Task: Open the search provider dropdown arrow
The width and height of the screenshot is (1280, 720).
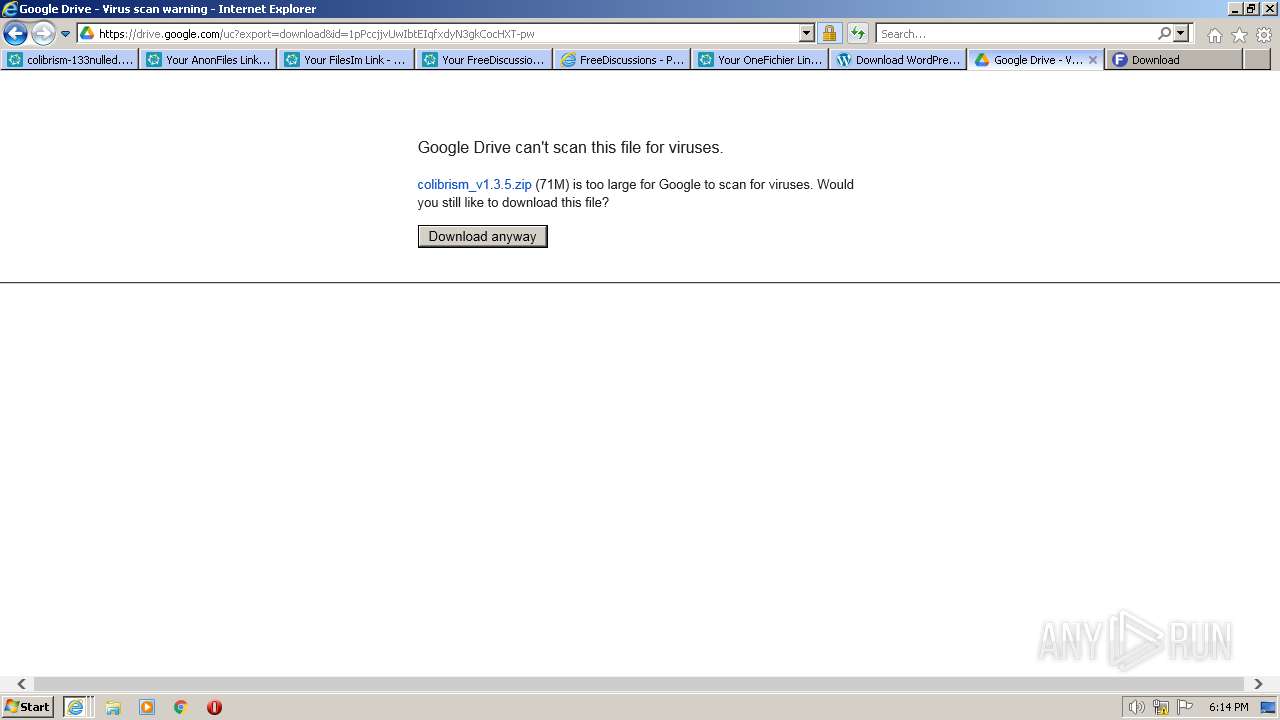Action: click(x=1181, y=33)
